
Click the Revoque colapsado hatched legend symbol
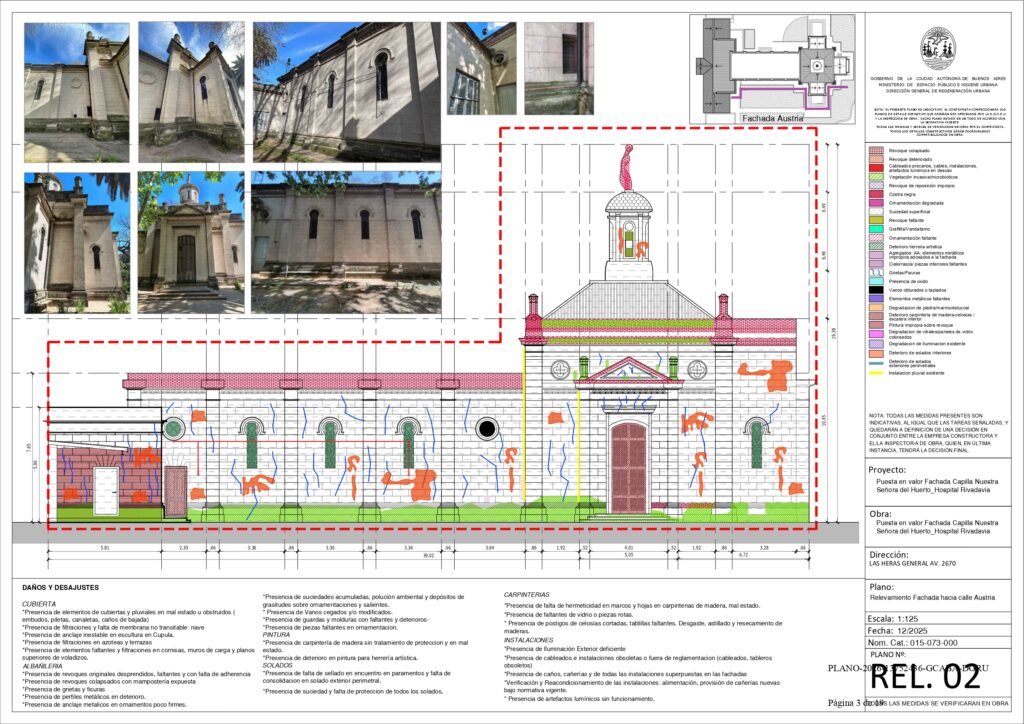(x=874, y=150)
